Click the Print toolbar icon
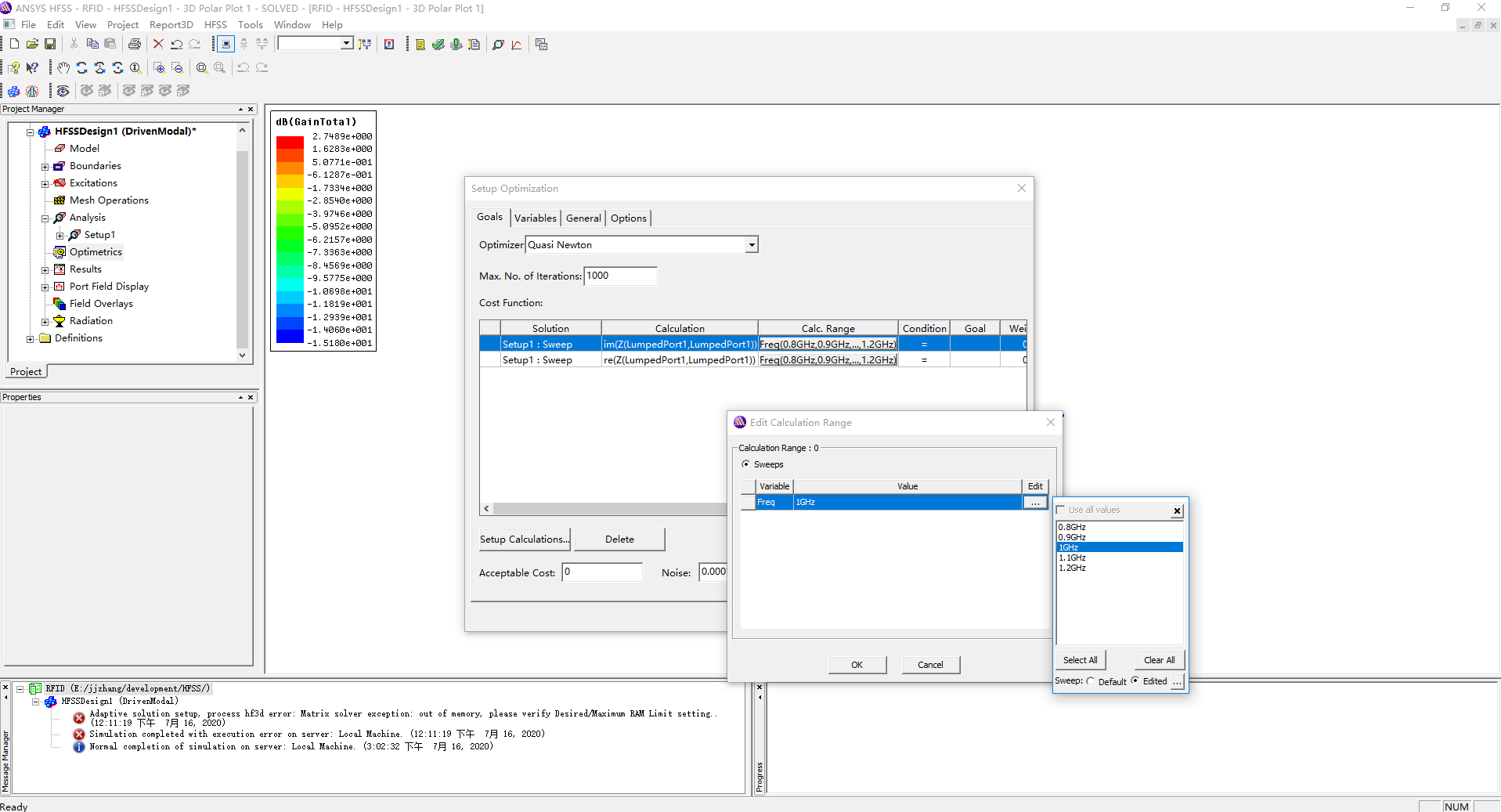Viewport: 1501px width, 812px height. [135, 45]
